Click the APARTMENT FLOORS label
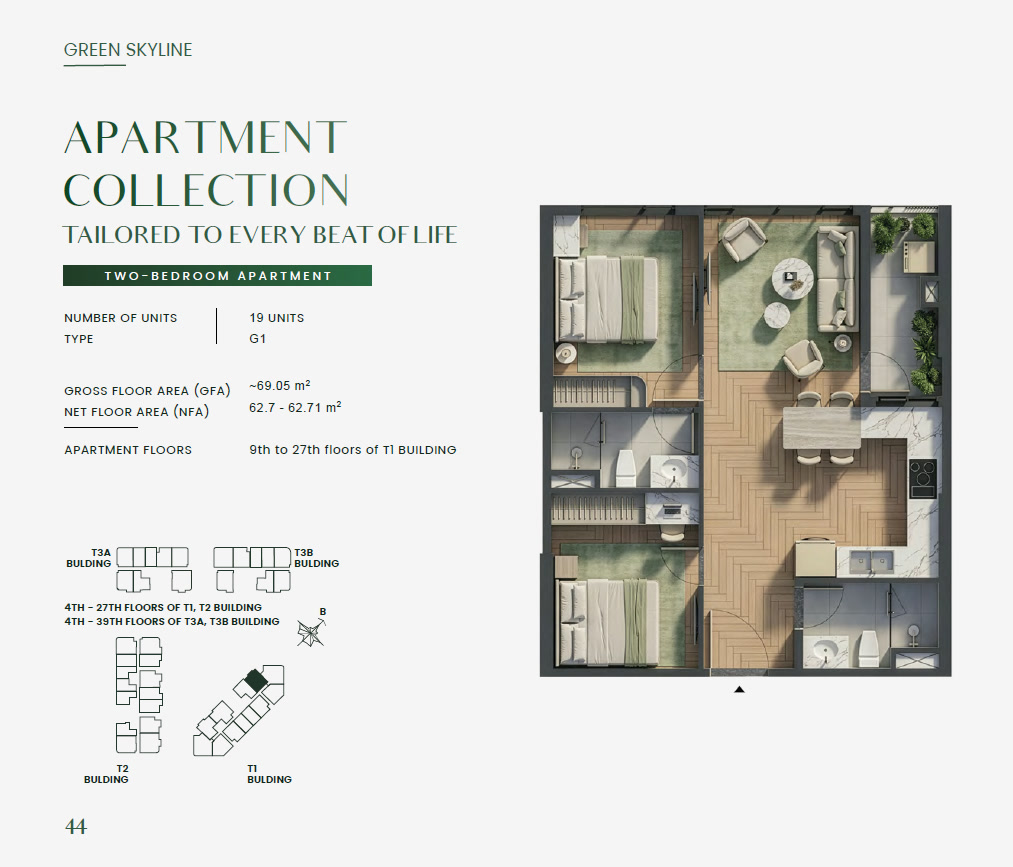Screen dimensions: 1013x867 click(128, 450)
